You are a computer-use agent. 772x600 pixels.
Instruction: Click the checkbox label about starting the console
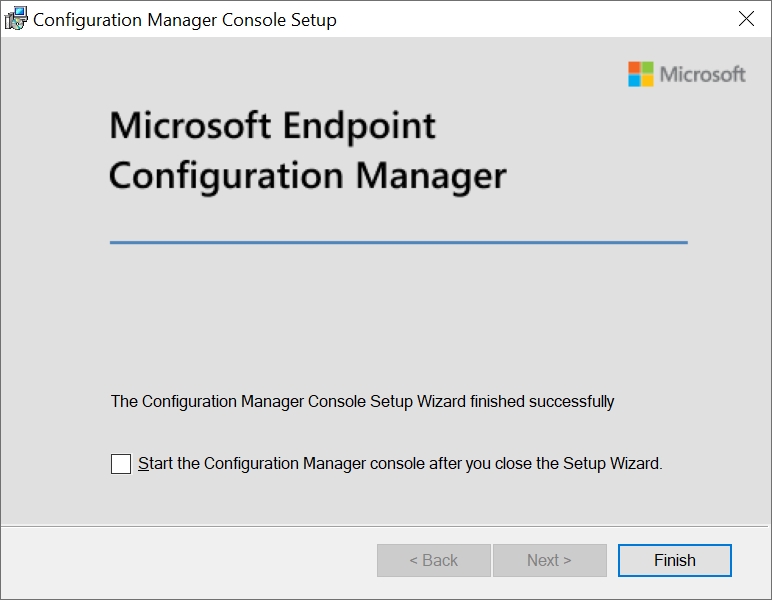click(400, 464)
